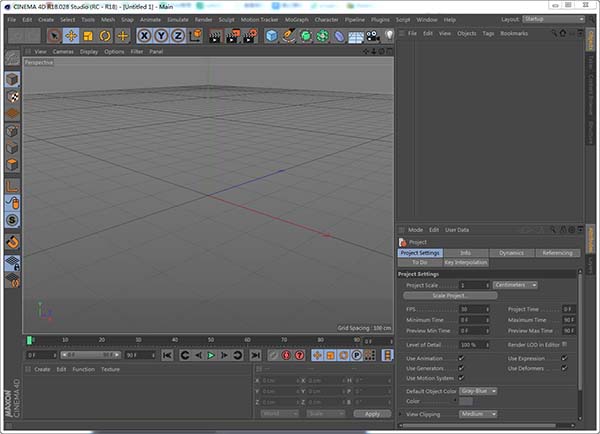Image resolution: width=600 pixels, height=434 pixels.
Task: Switch to Dynamics tab
Action: click(x=511, y=253)
